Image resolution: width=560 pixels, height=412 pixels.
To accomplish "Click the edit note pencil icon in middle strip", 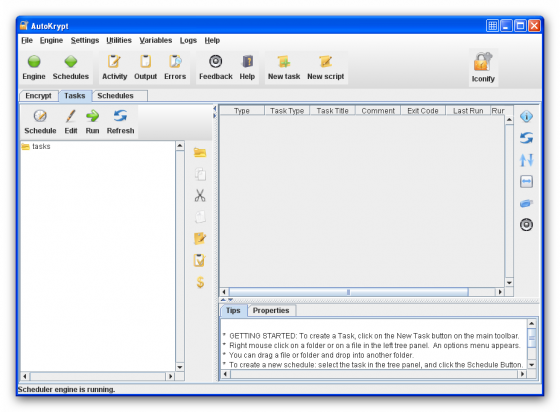I will 200,238.
